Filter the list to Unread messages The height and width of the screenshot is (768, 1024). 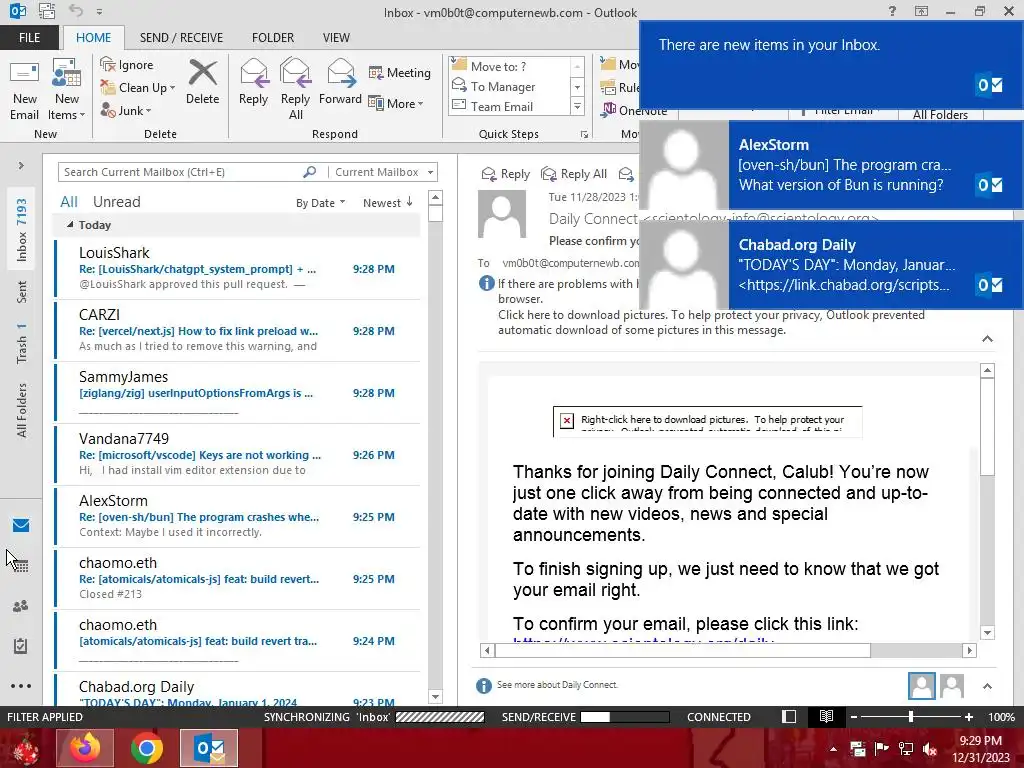tap(116, 202)
